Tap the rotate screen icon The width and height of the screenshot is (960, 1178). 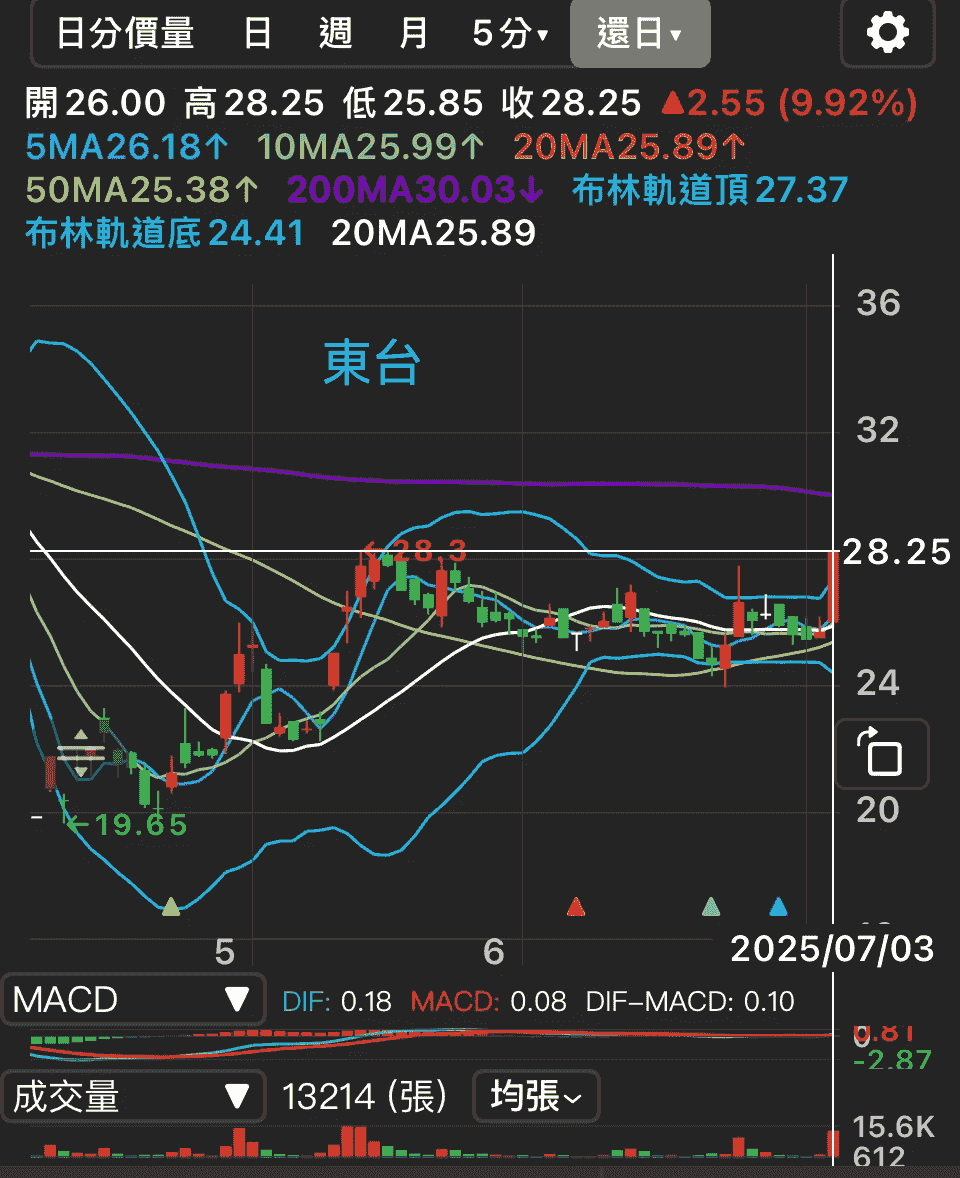click(x=882, y=754)
